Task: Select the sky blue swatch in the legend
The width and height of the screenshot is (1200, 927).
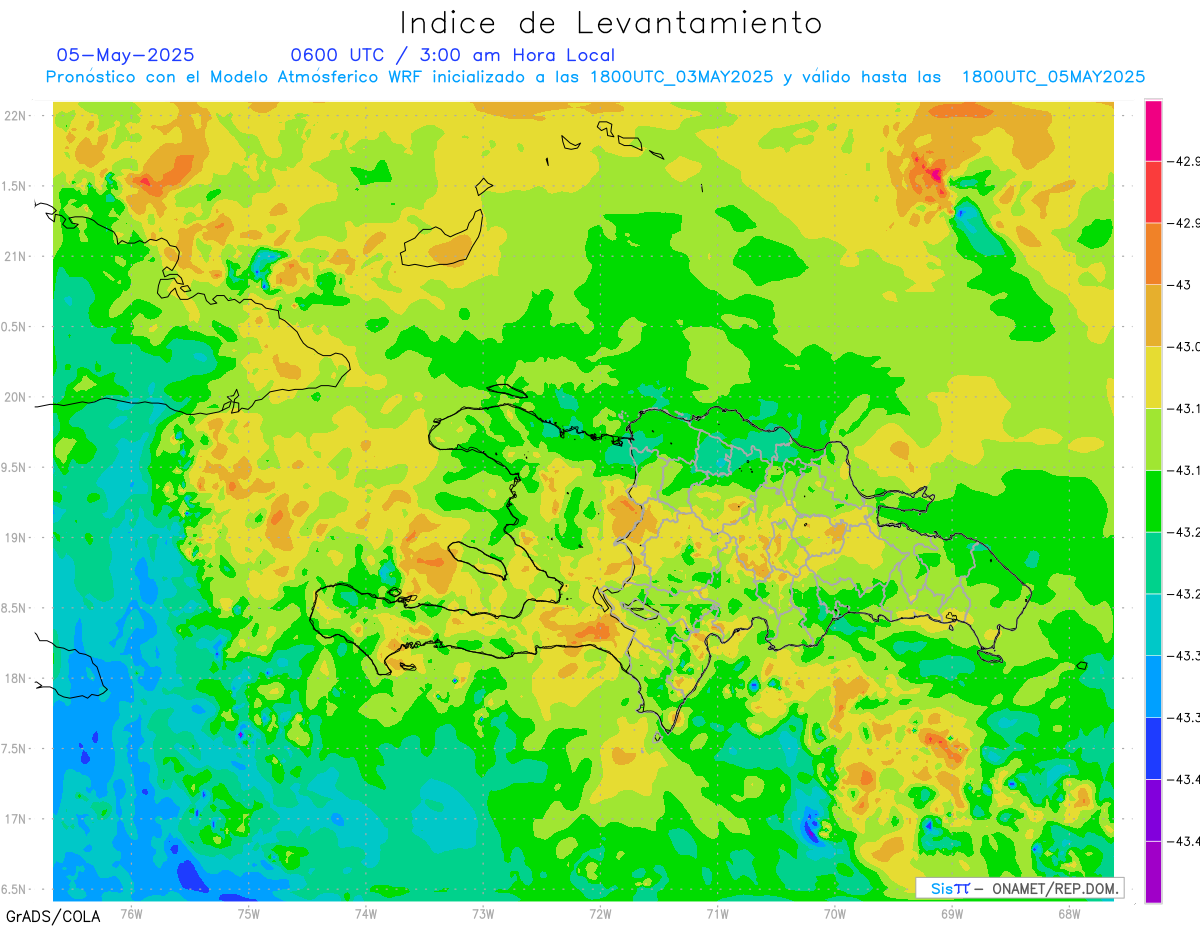Action: [1153, 686]
